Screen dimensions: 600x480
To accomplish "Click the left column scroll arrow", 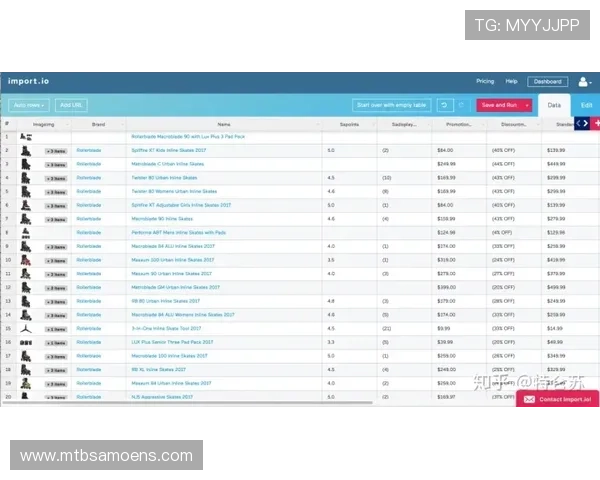I will 579,123.
